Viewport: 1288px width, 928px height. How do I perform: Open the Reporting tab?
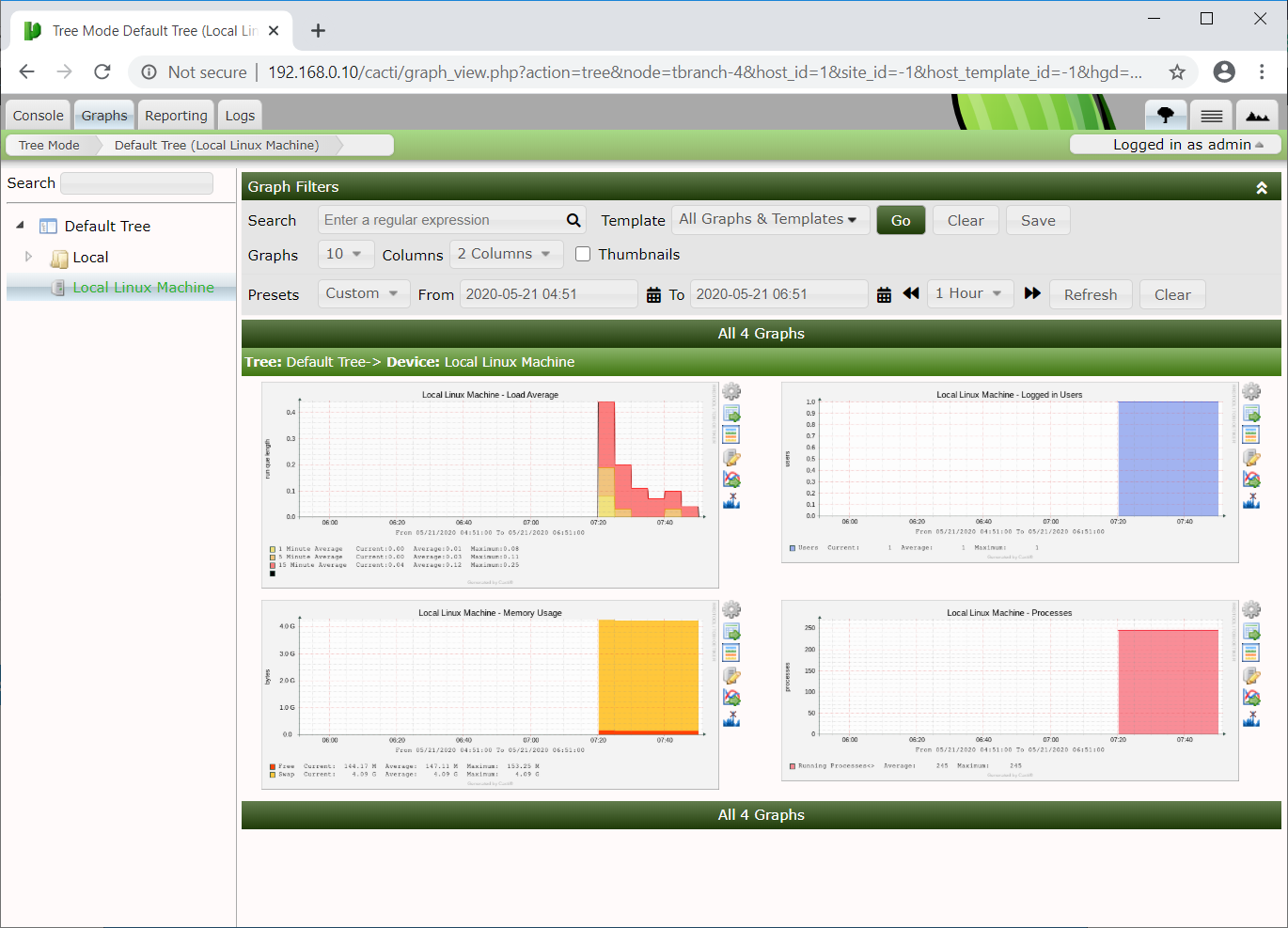pyautogui.click(x=176, y=116)
